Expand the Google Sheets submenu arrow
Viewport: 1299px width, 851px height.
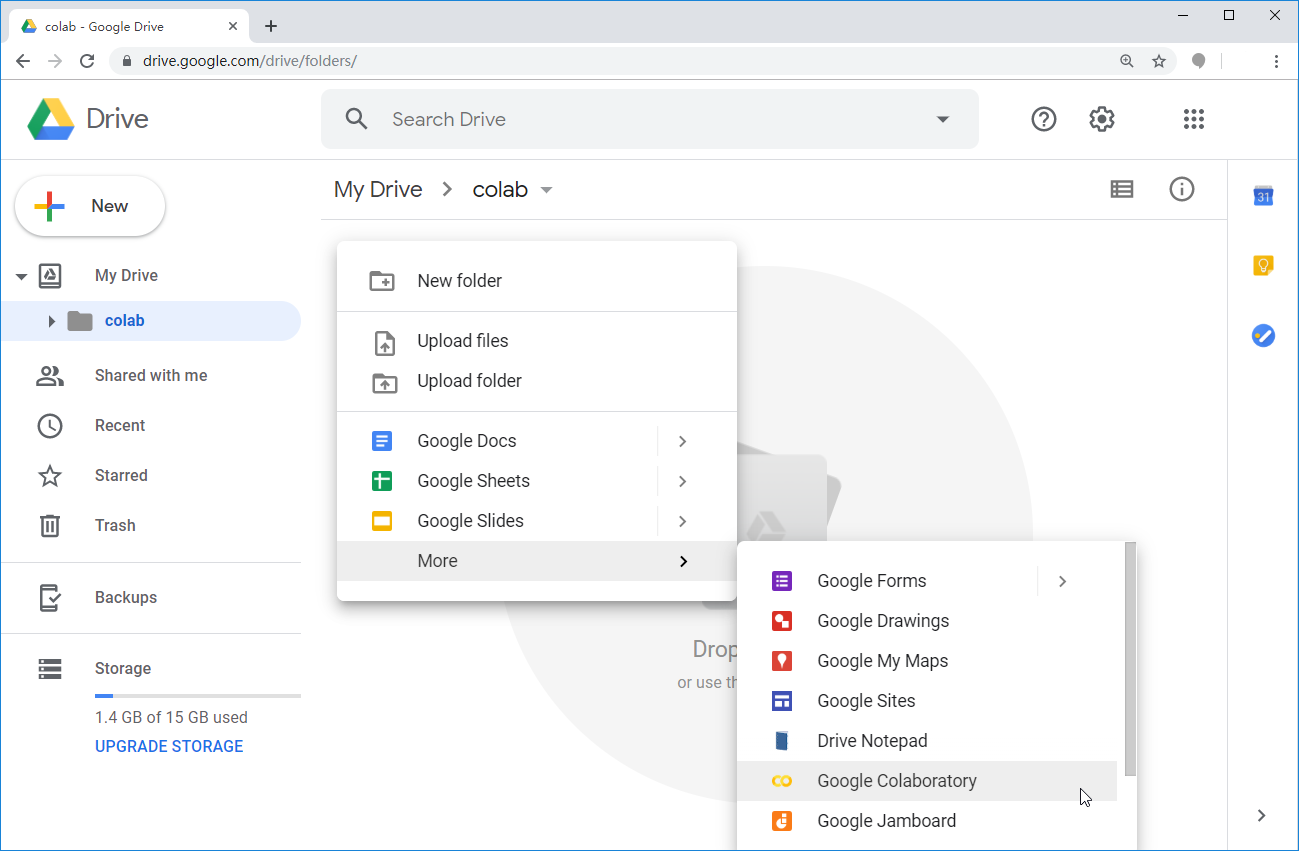682,481
